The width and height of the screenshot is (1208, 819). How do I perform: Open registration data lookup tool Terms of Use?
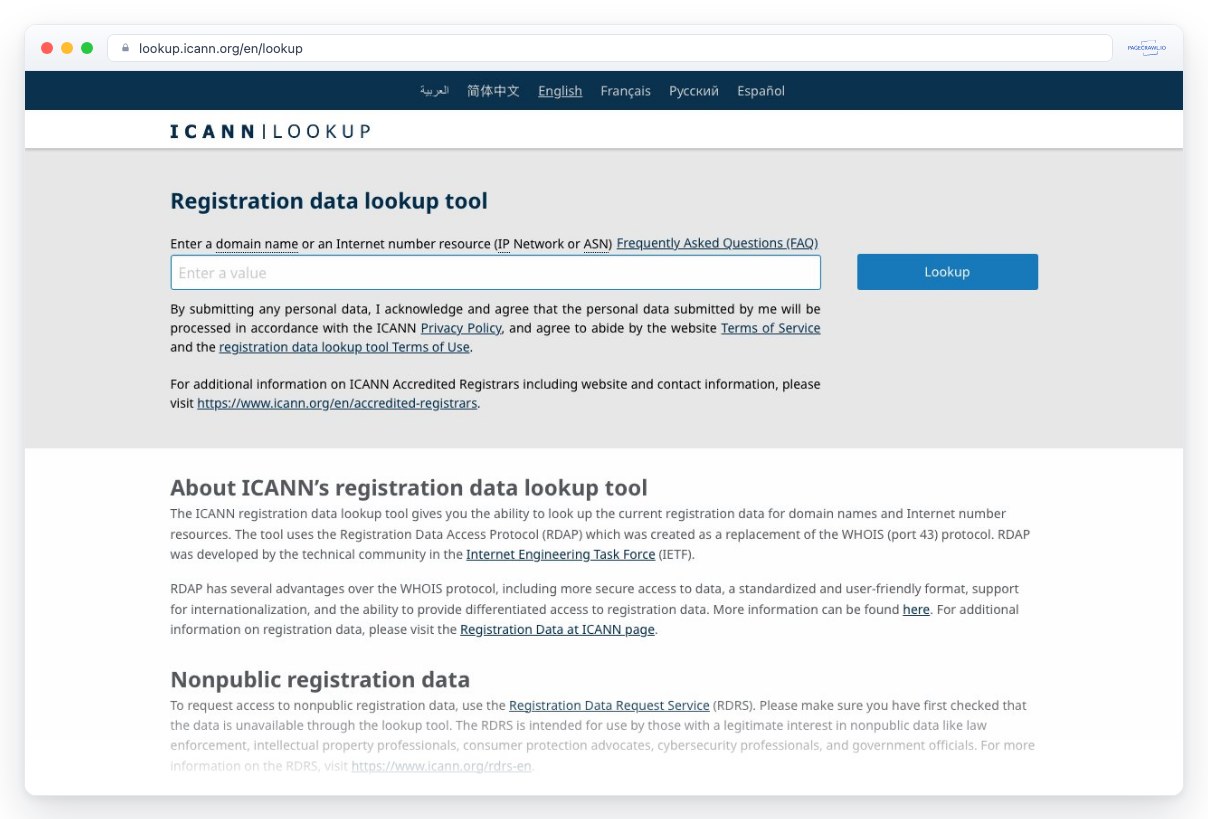tap(344, 347)
